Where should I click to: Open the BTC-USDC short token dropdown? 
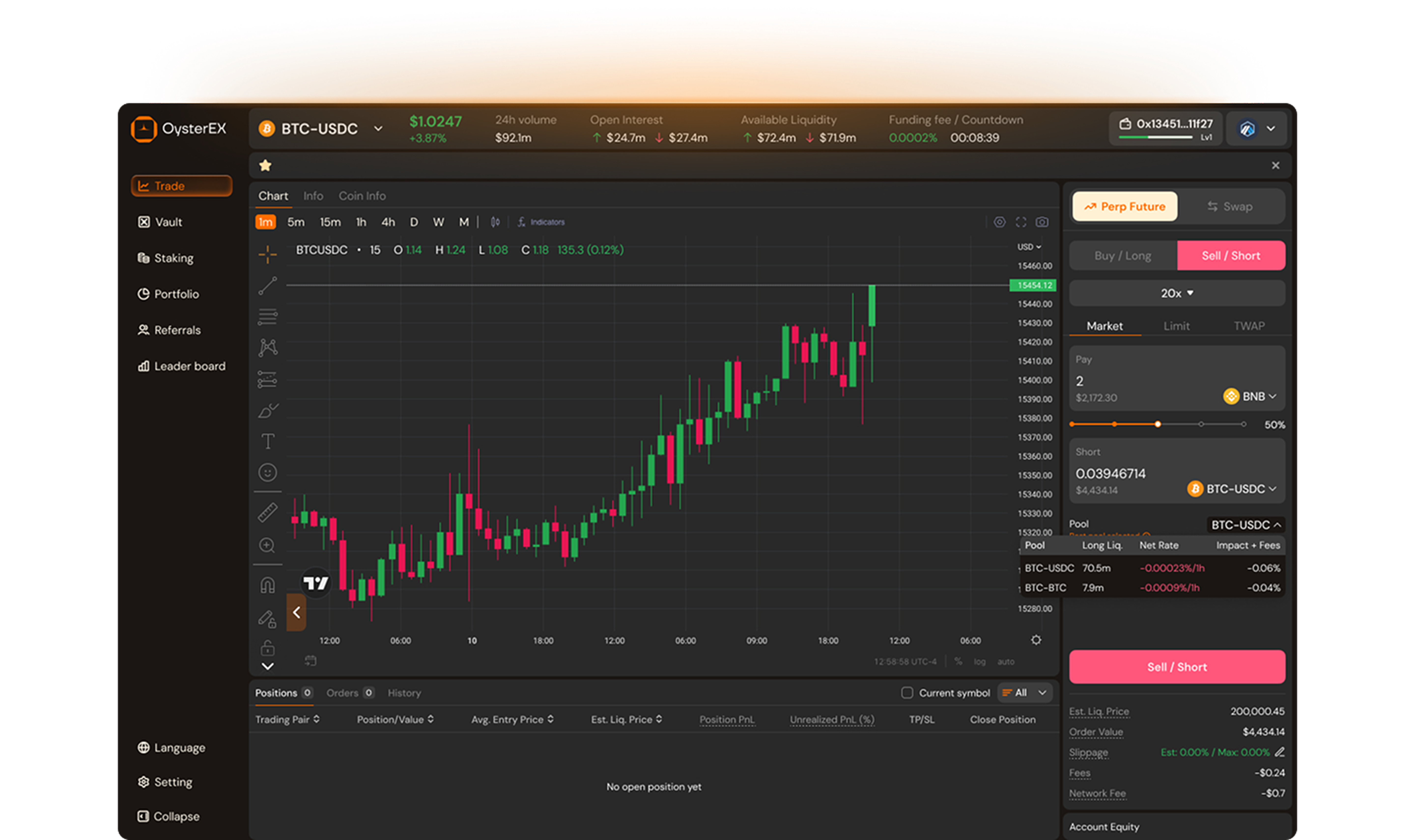[1232, 489]
